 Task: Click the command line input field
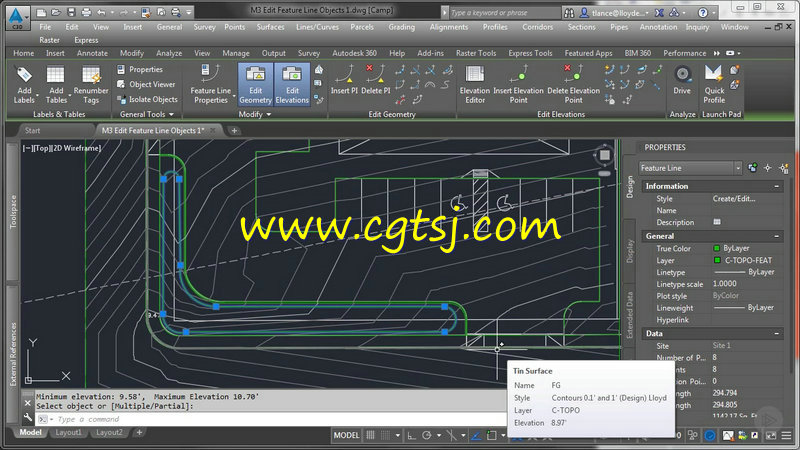coord(283,419)
